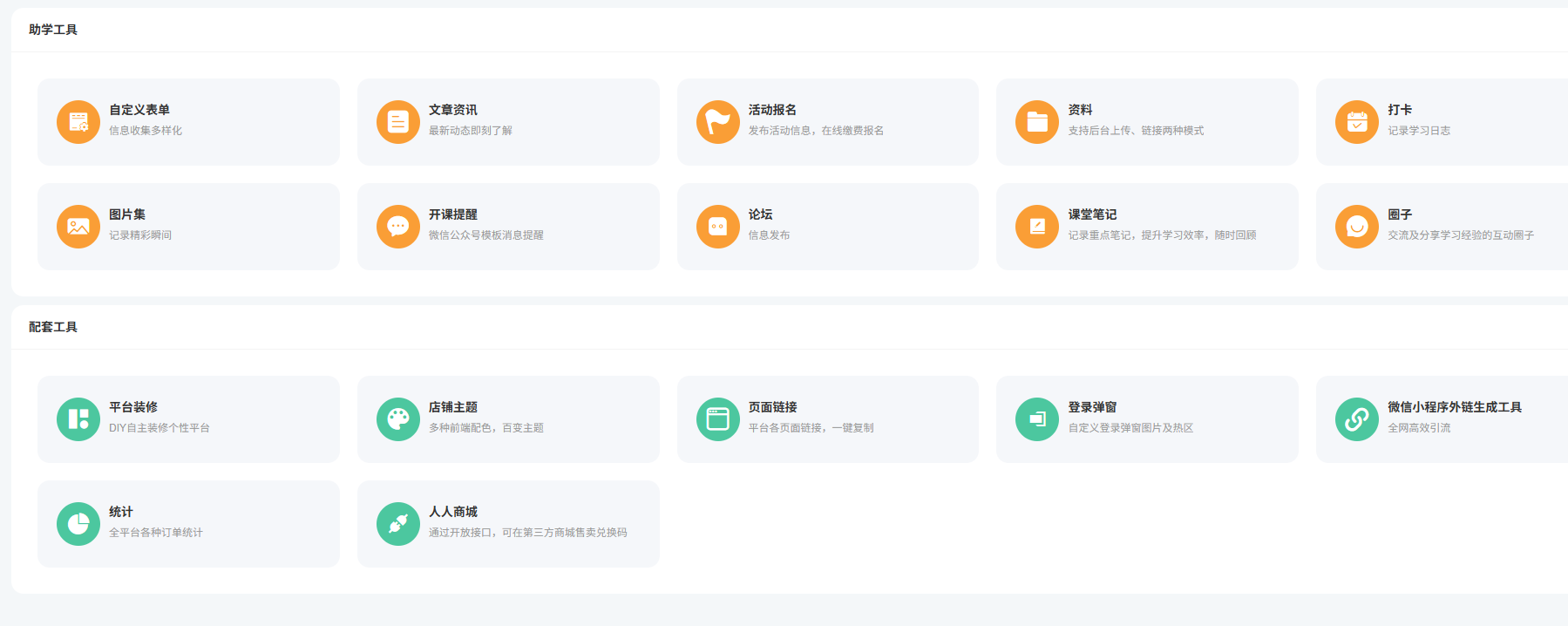Click the 自定义表单 form icon

pyautogui.click(x=78, y=122)
